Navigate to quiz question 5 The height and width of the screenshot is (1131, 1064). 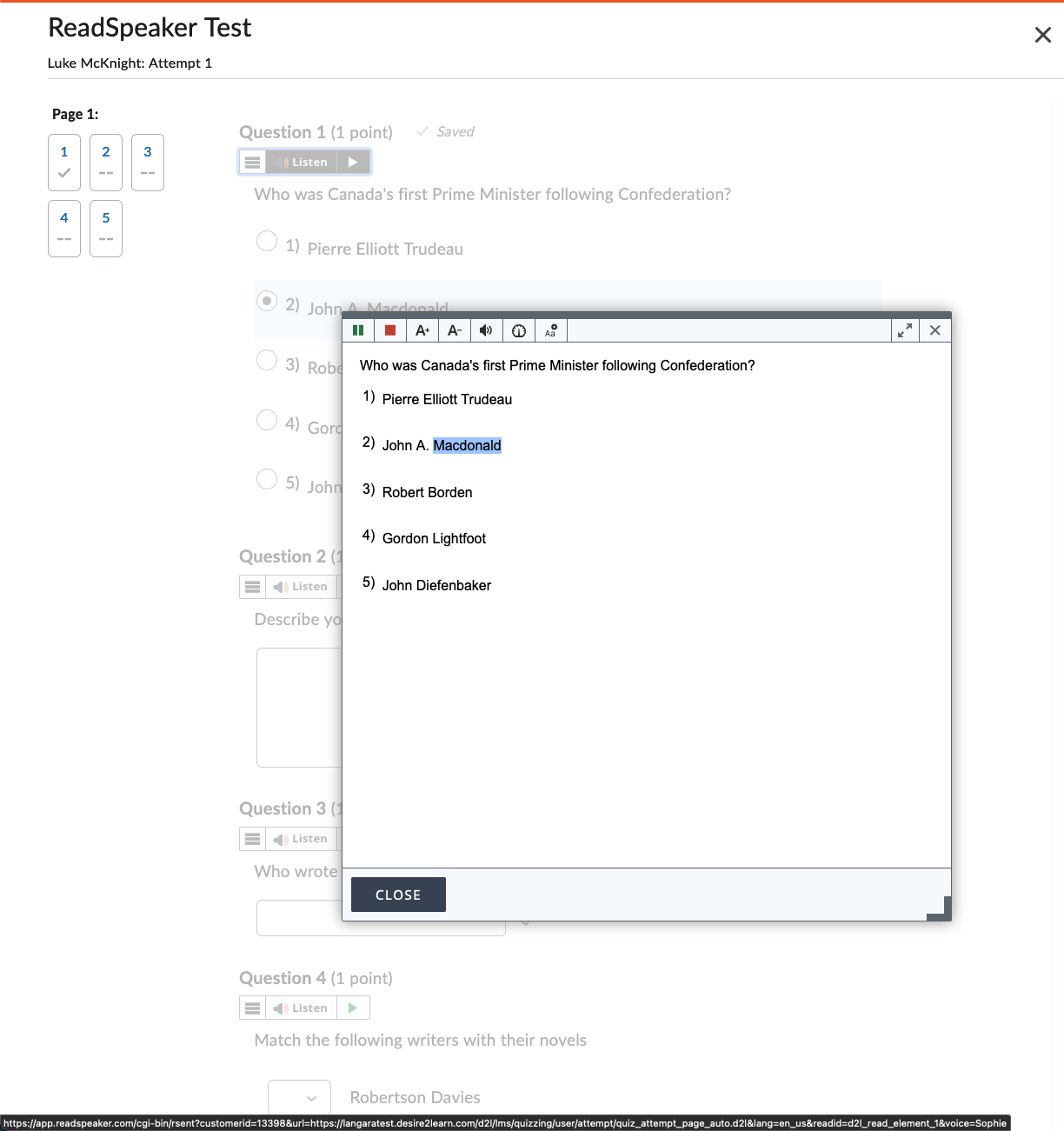click(105, 228)
